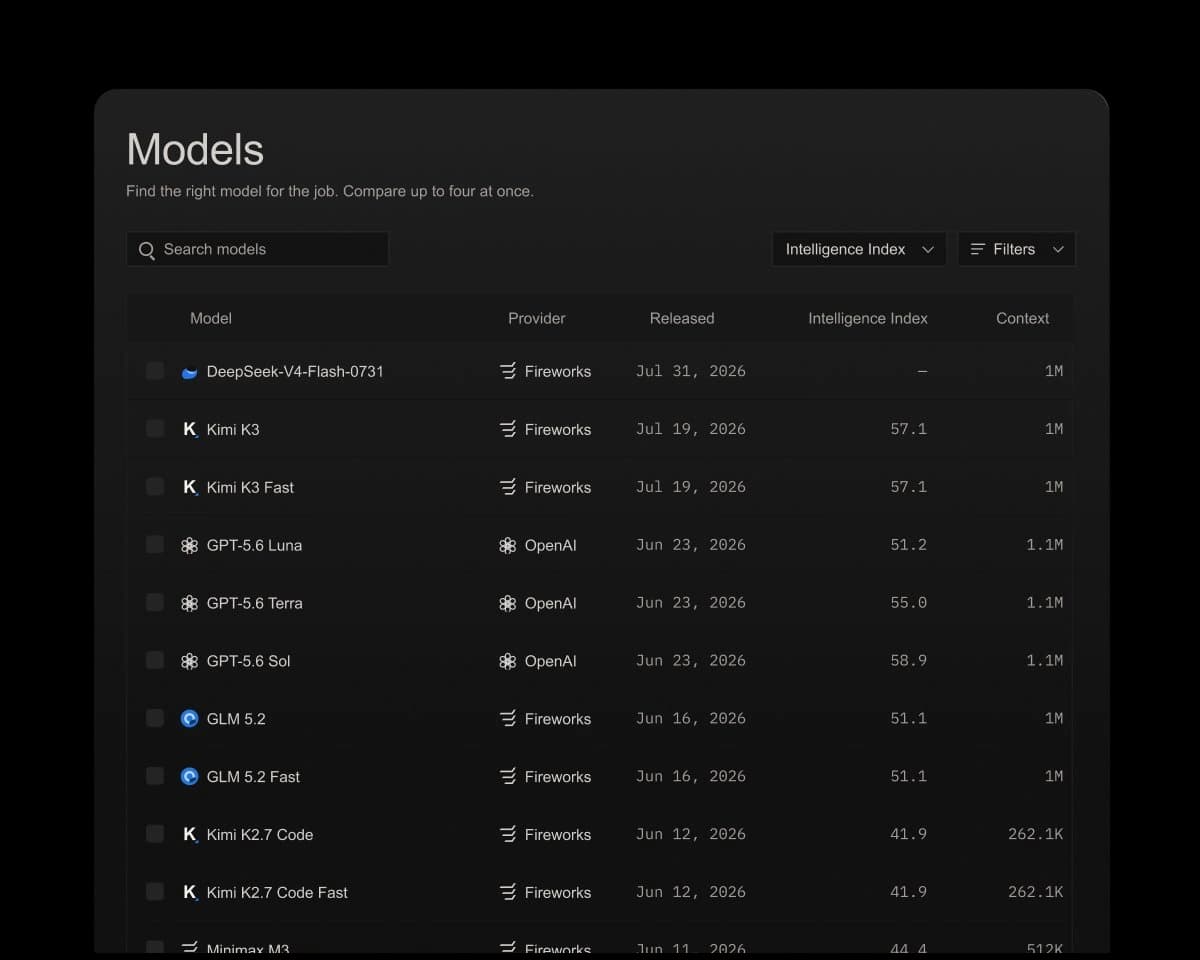Viewport: 1200px width, 960px height.
Task: Click Fireworks icon in GLM 5.2 Fast row
Action: [x=508, y=776]
